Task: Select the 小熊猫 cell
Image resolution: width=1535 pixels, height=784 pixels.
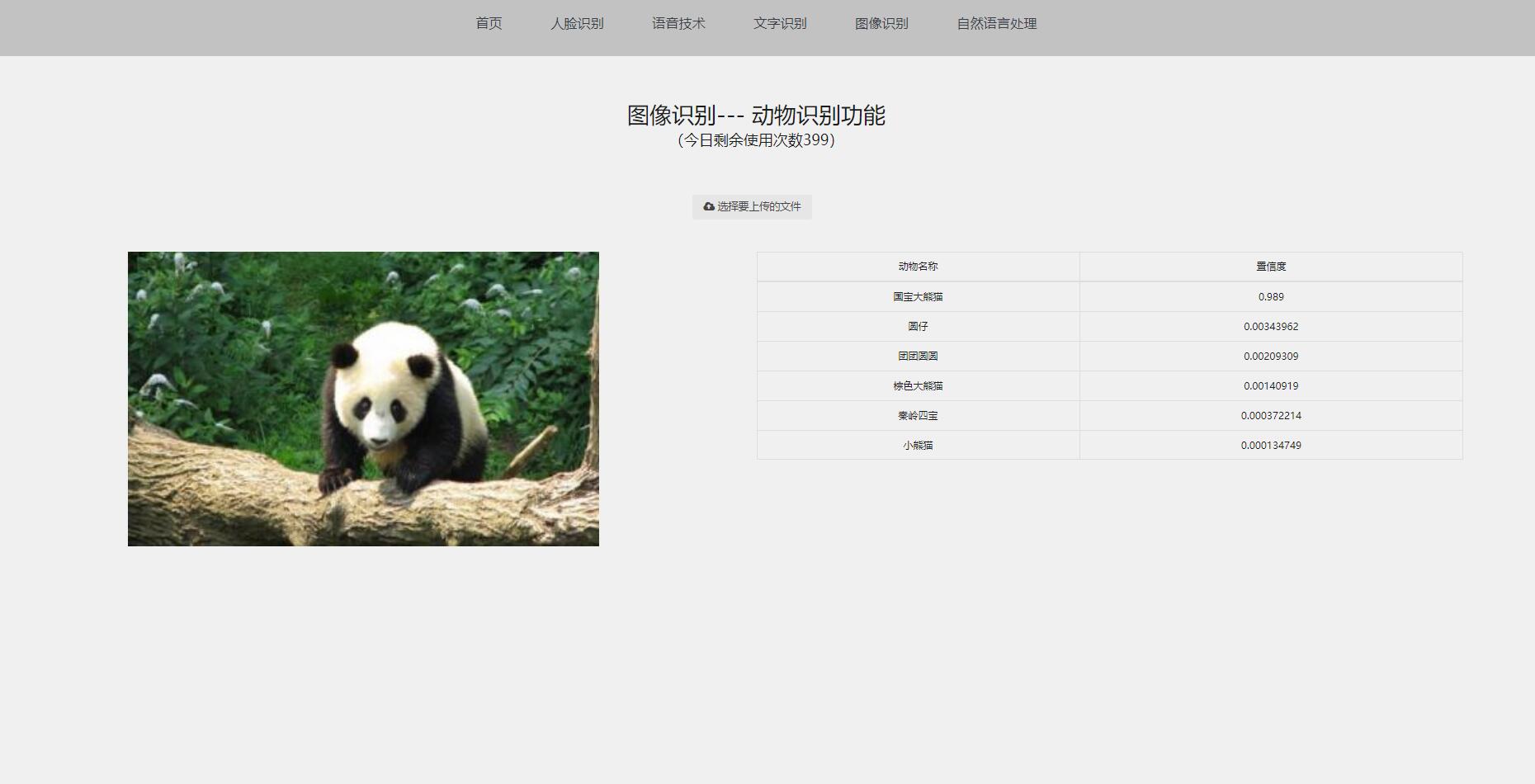Action: (x=918, y=445)
